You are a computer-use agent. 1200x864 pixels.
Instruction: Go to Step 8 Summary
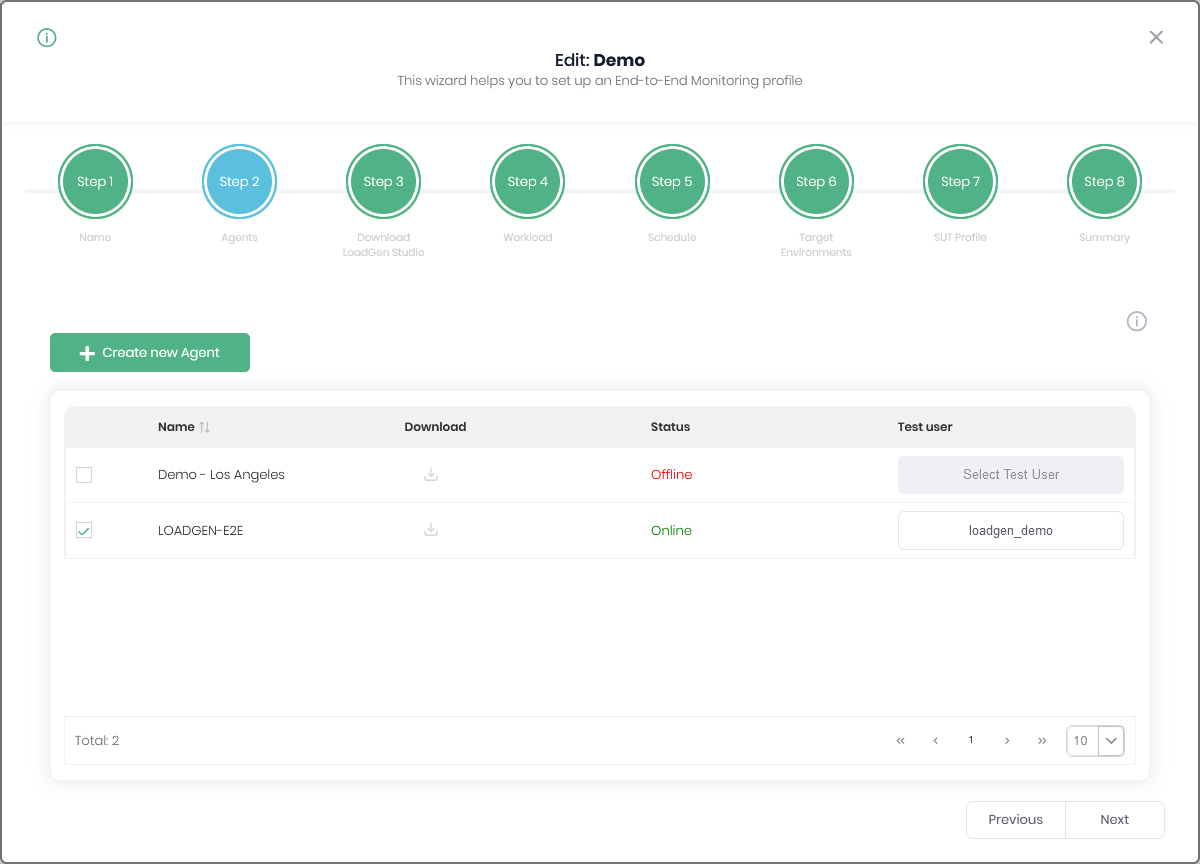1104,182
